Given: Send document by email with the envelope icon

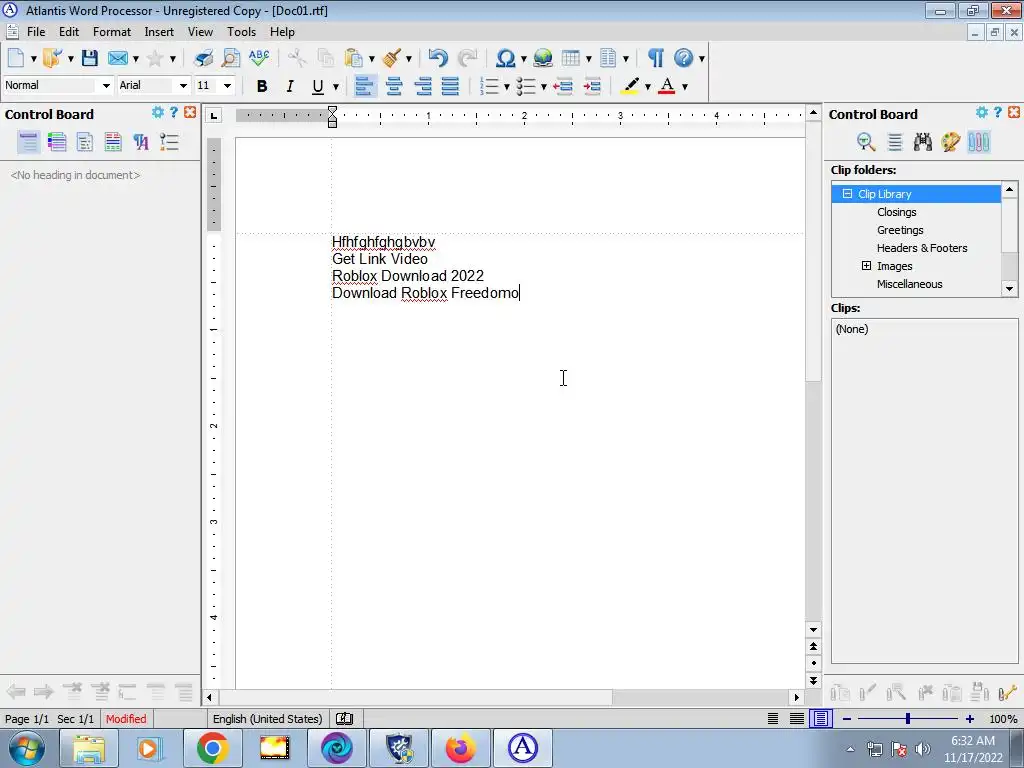Looking at the screenshot, I should (x=118, y=58).
